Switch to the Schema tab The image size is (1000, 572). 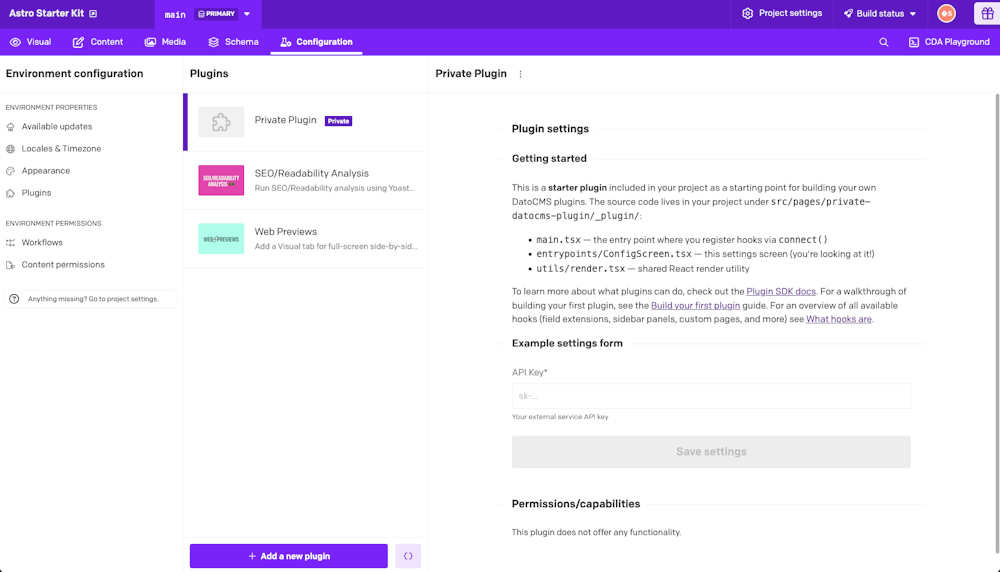[233, 42]
